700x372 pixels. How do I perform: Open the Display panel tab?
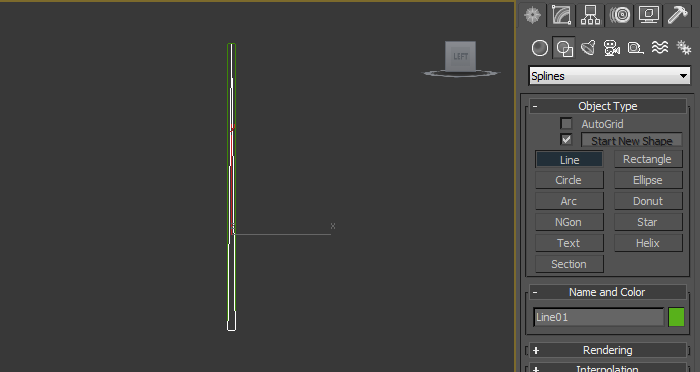[x=648, y=15]
